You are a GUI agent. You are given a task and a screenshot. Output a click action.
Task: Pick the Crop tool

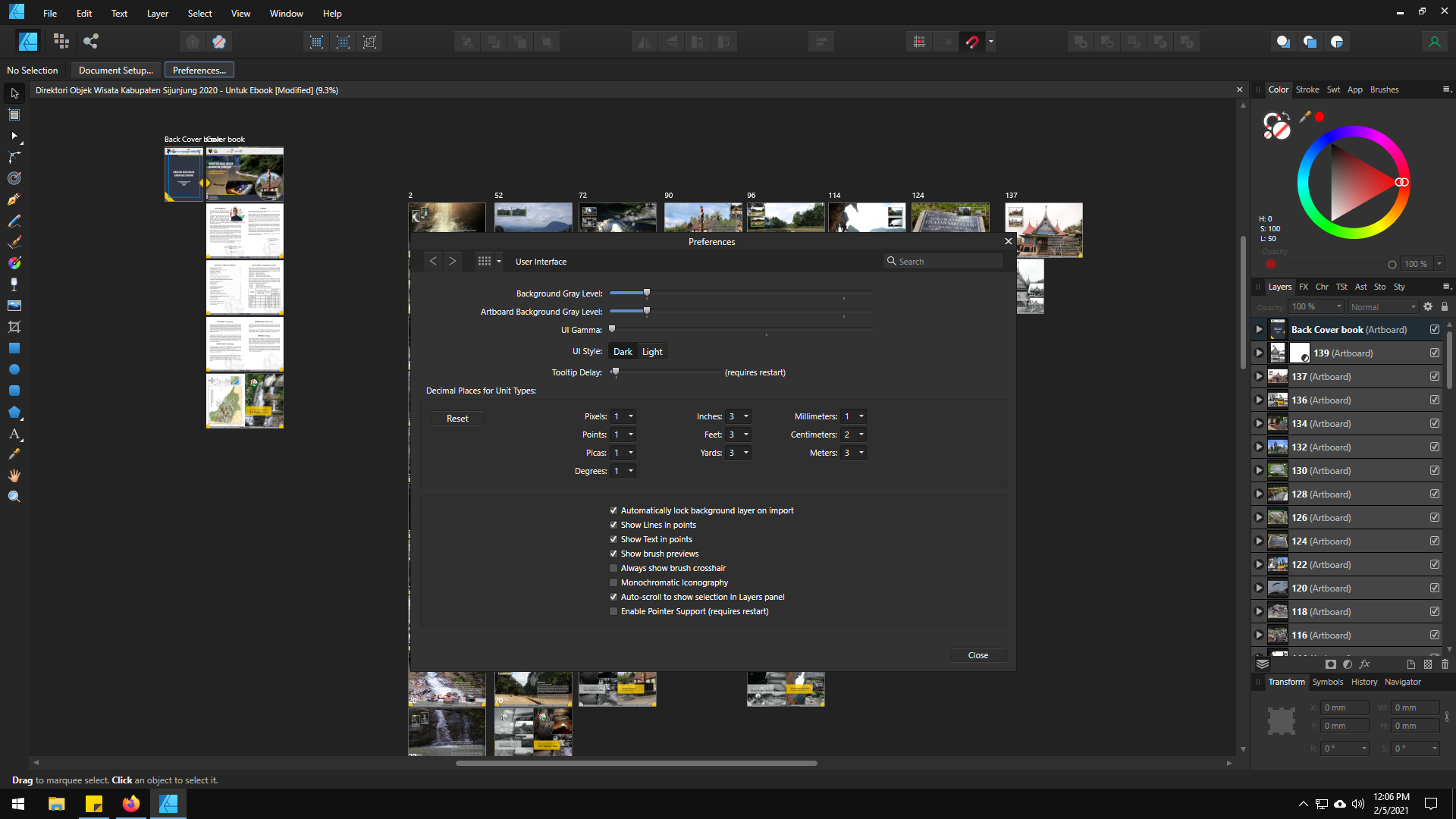[14, 327]
